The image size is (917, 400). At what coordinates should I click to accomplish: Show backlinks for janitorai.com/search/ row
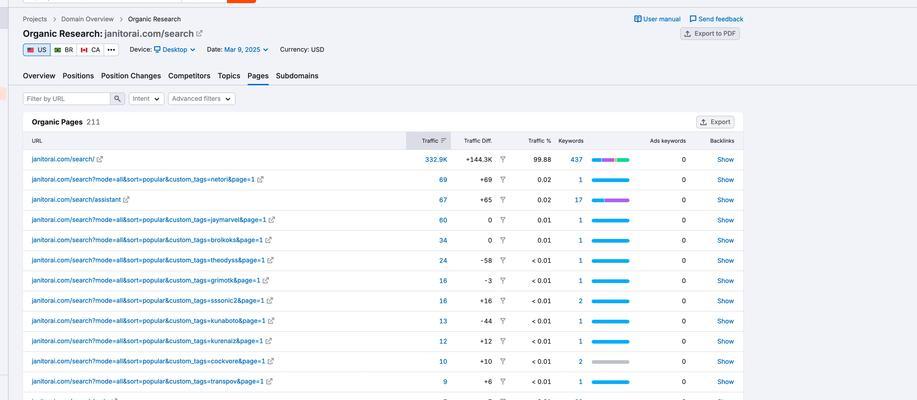(725, 159)
